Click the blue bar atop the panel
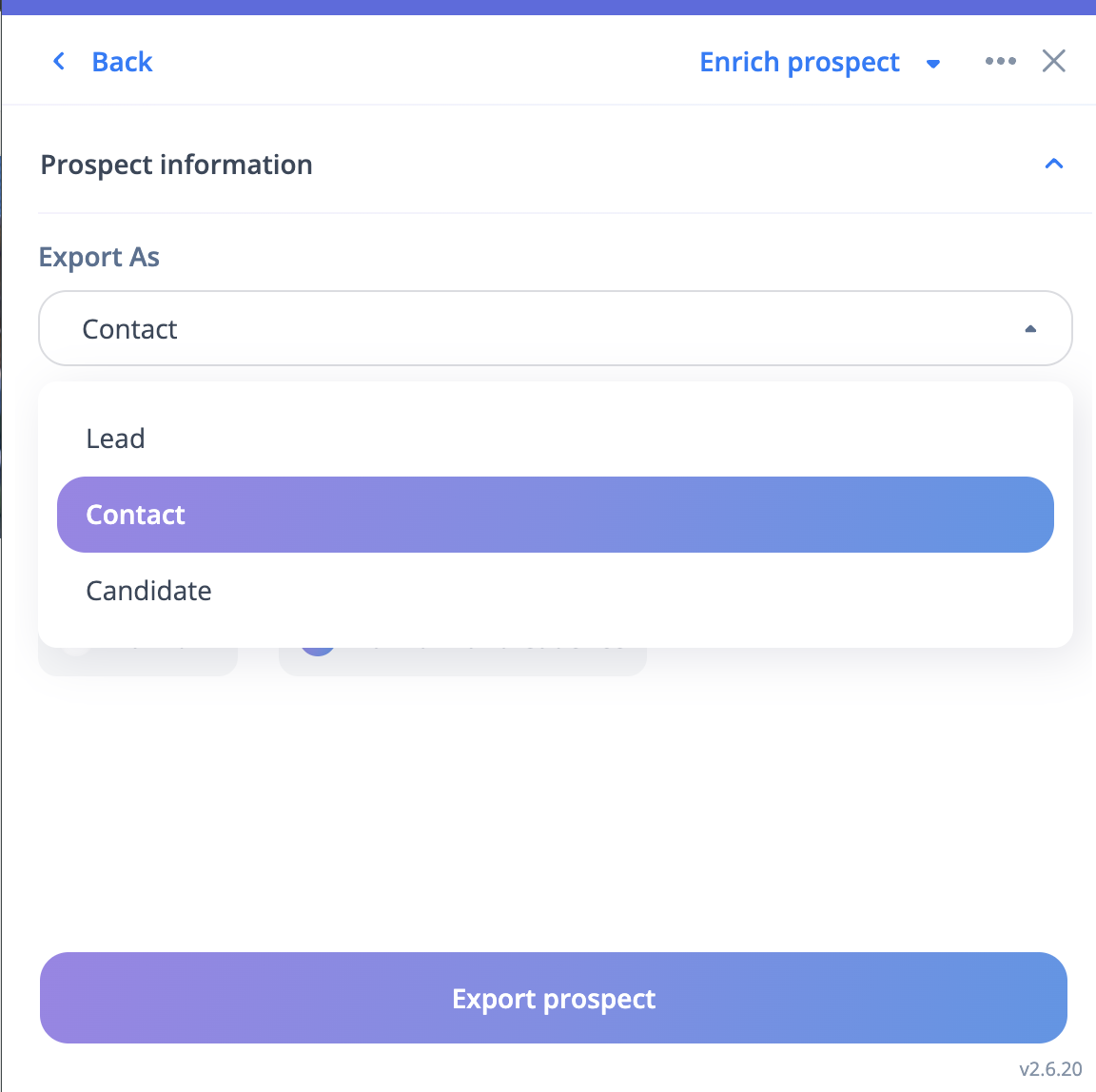Image resolution: width=1096 pixels, height=1092 pixels. click(x=548, y=7)
